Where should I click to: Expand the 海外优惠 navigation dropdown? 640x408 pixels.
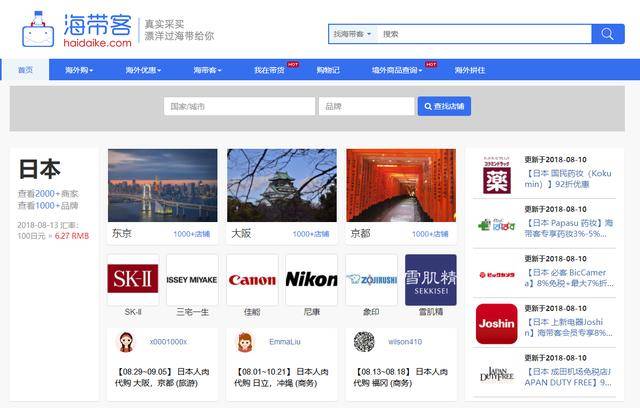(143, 70)
